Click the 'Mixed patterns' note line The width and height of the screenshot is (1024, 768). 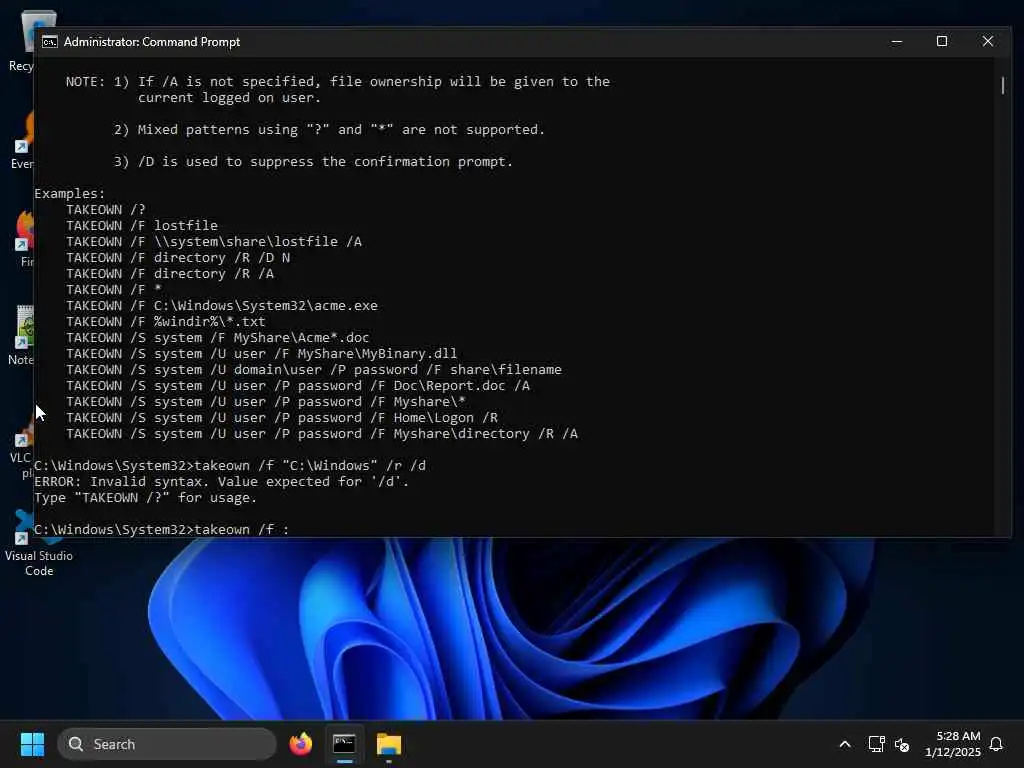[x=329, y=130]
